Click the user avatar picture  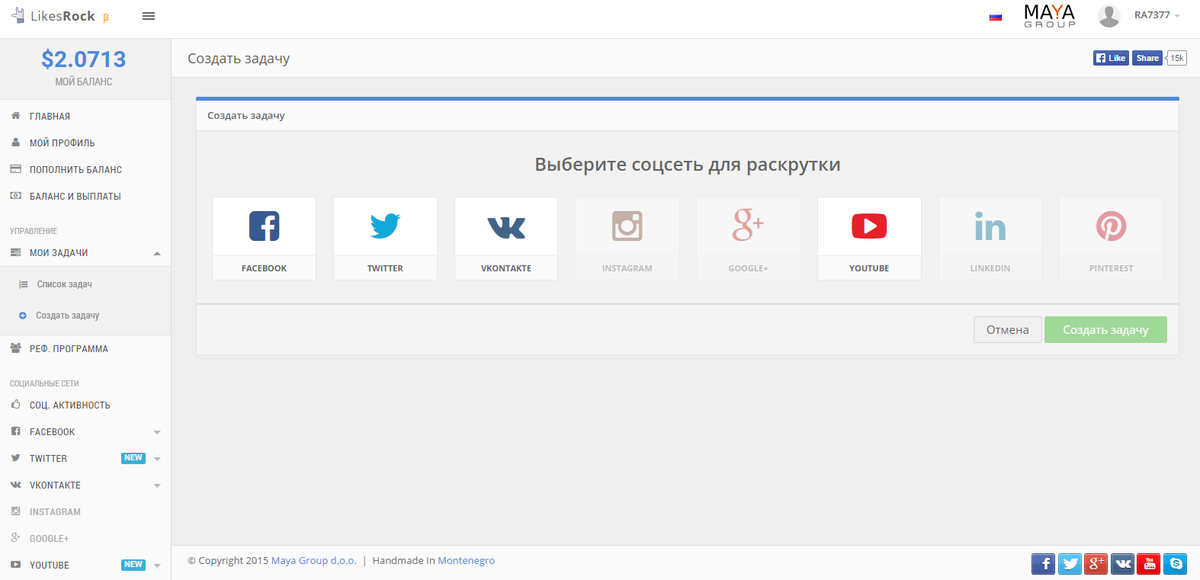point(1109,16)
